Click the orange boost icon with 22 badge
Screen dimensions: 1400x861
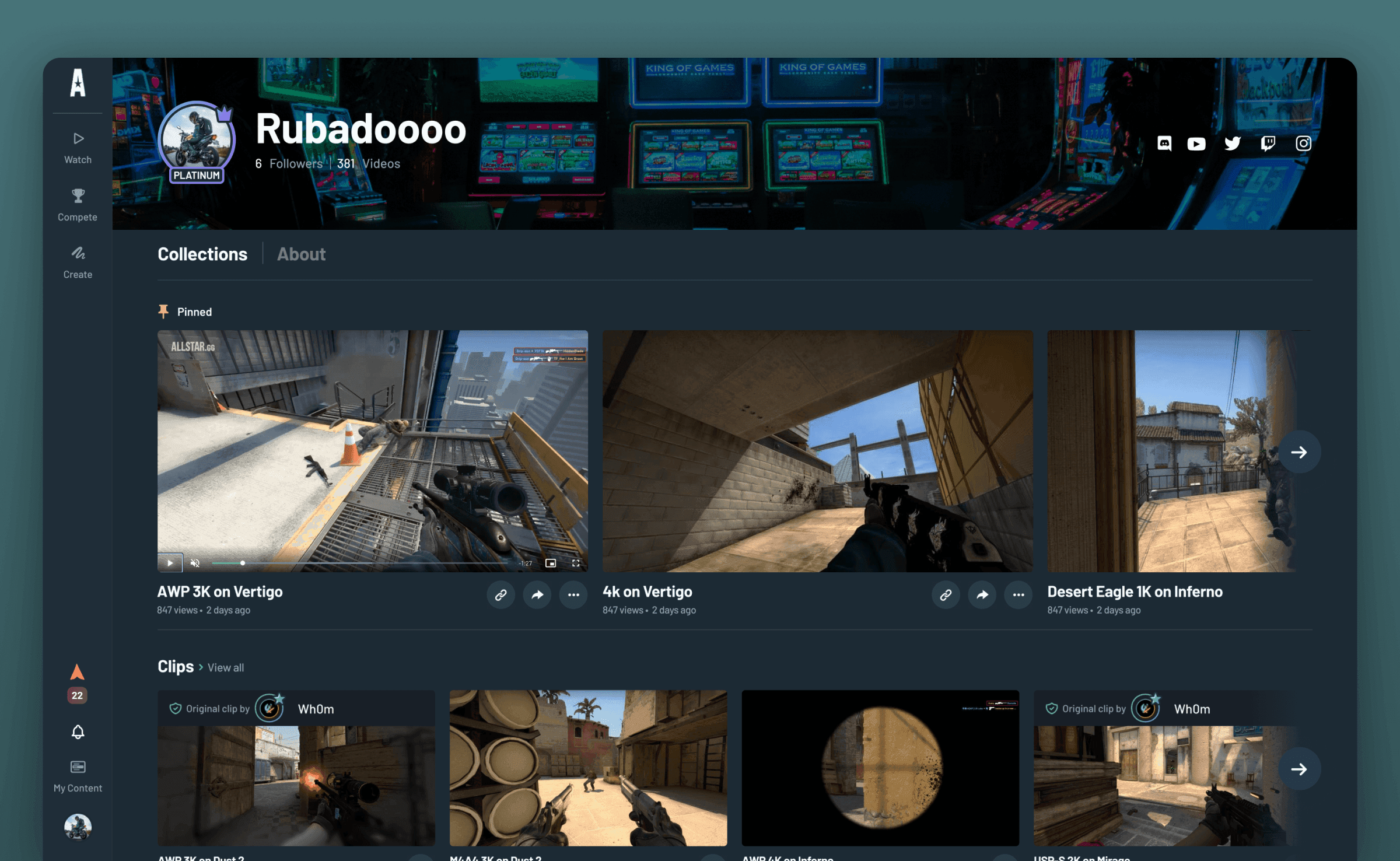(x=77, y=683)
